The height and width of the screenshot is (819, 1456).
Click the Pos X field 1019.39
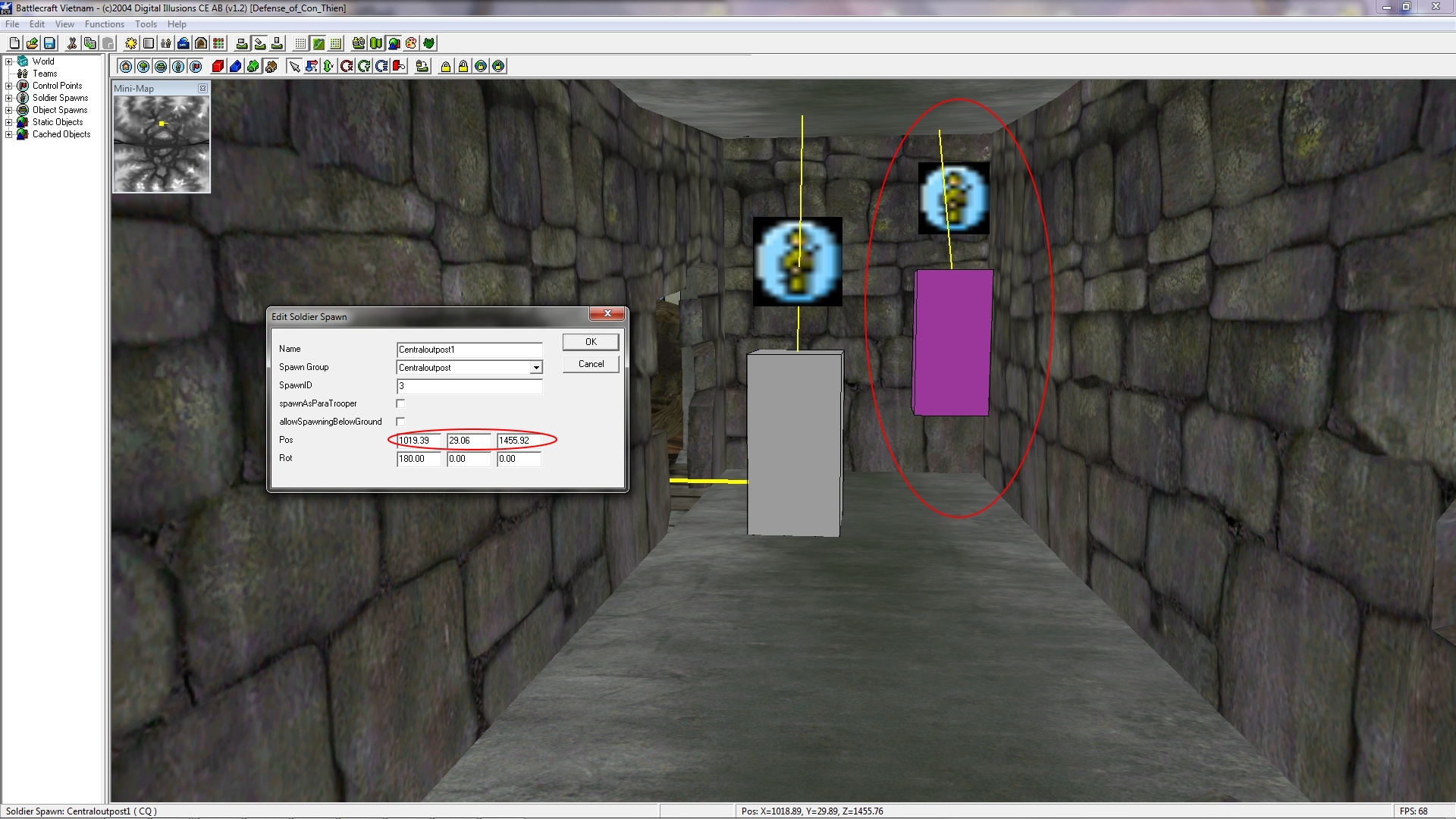(x=419, y=441)
